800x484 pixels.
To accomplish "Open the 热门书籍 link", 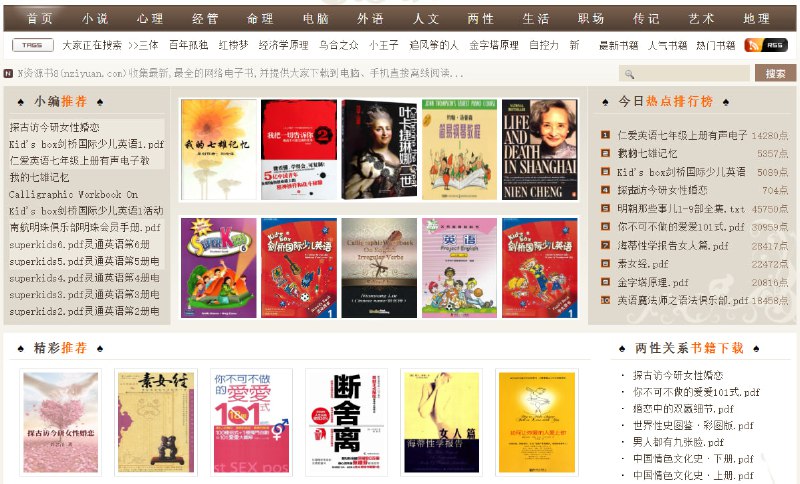I will pos(716,45).
